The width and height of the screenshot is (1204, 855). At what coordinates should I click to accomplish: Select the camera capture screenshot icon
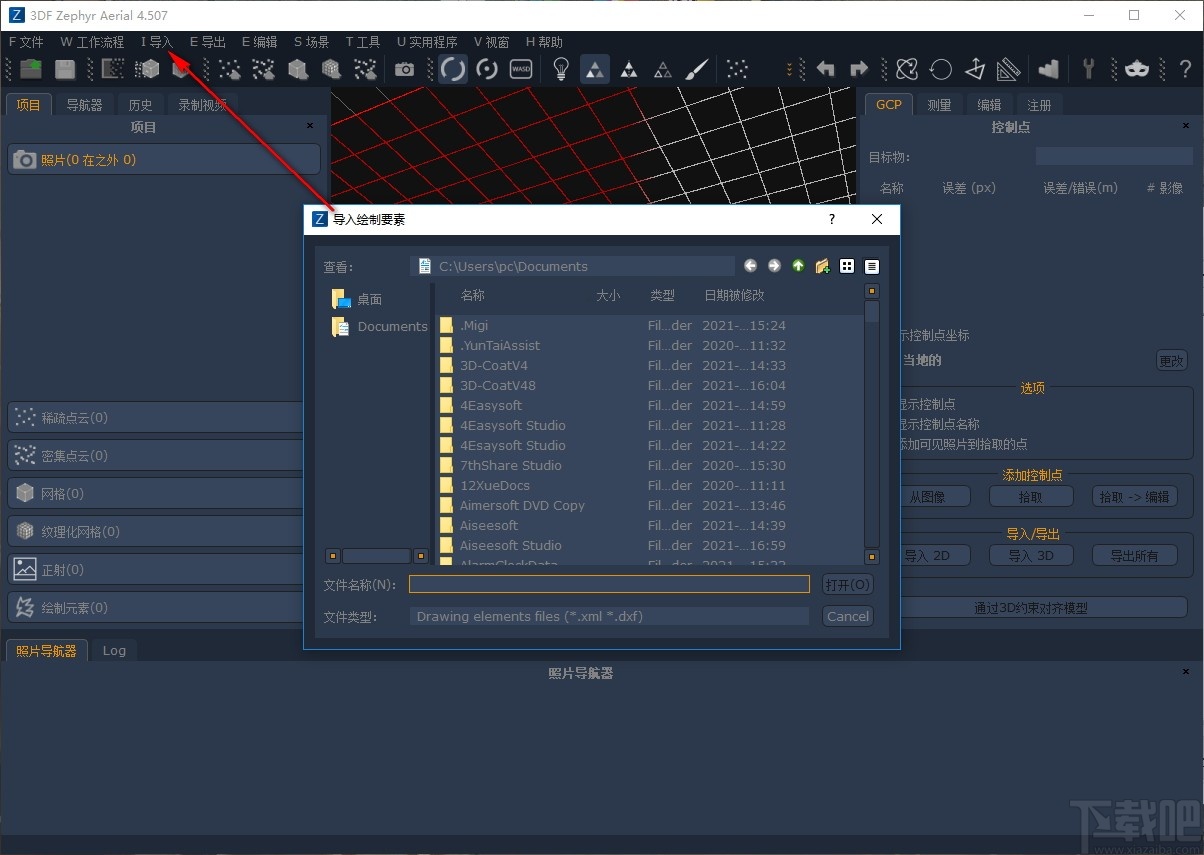[405, 69]
